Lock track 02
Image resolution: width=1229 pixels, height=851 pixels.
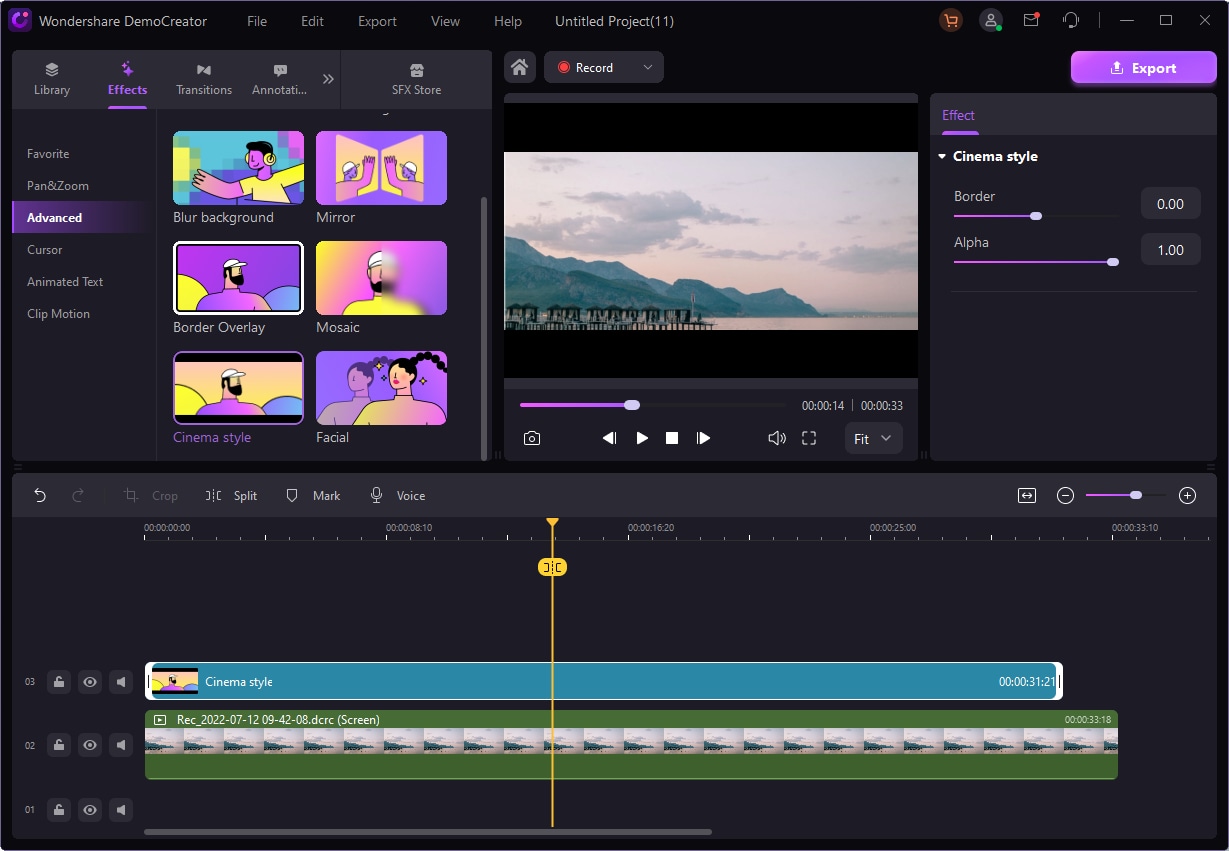[59, 745]
